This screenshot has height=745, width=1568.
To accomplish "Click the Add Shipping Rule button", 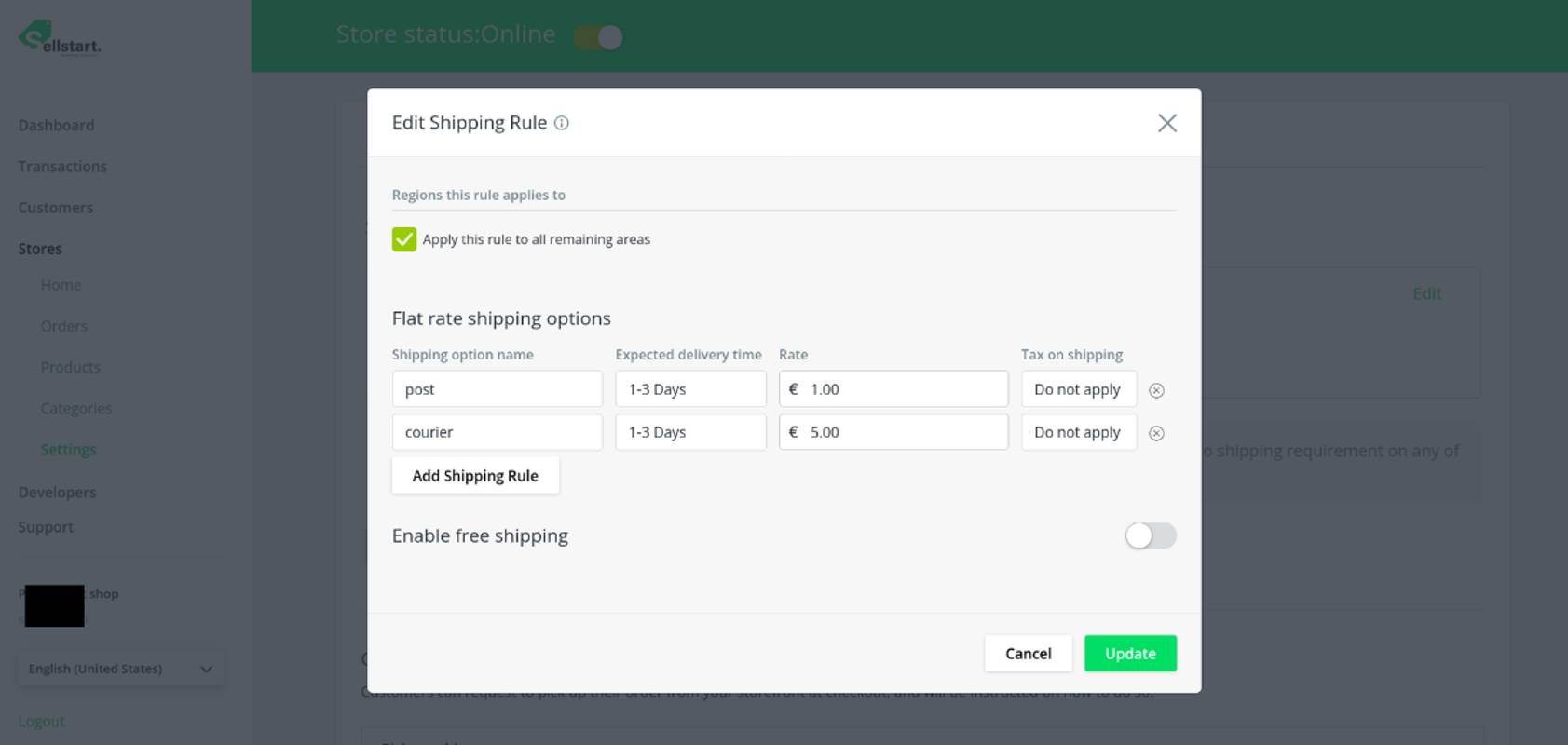I will tap(475, 476).
